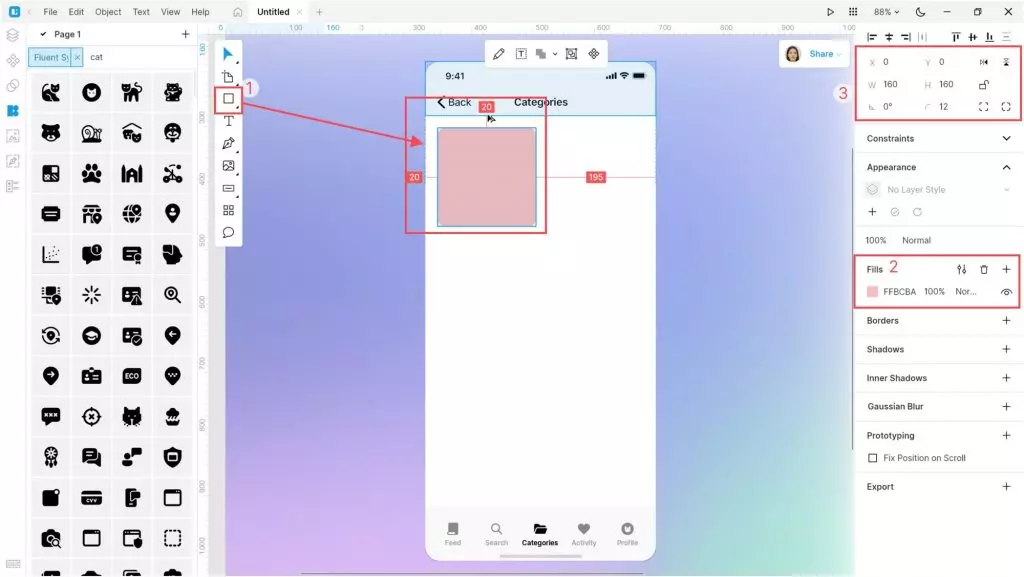Open the 88% zoom dropdown
The width and height of the screenshot is (1024, 577).
click(x=887, y=12)
